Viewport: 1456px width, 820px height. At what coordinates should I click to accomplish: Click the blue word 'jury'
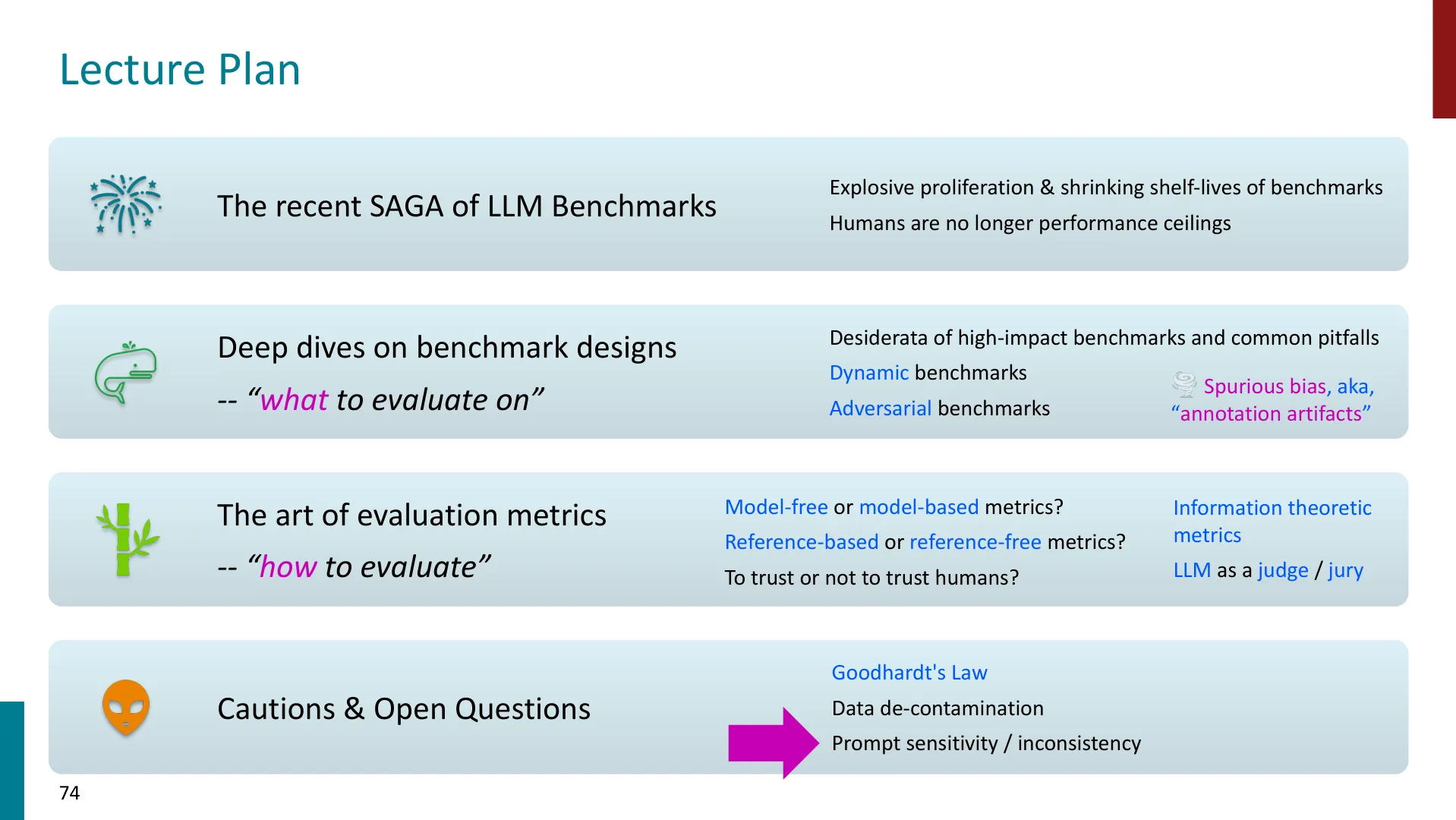1346,570
